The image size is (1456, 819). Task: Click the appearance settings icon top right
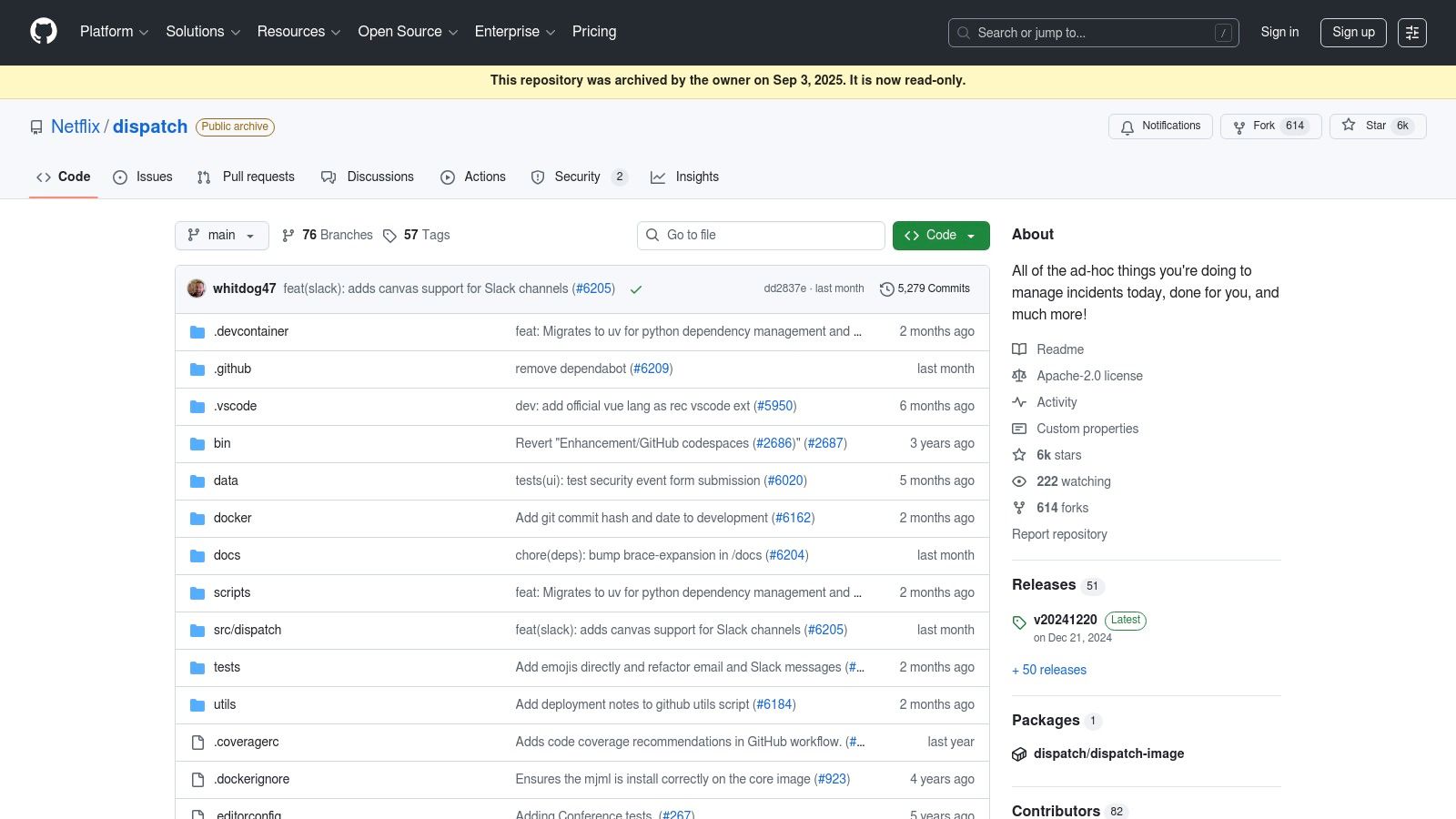click(x=1411, y=33)
